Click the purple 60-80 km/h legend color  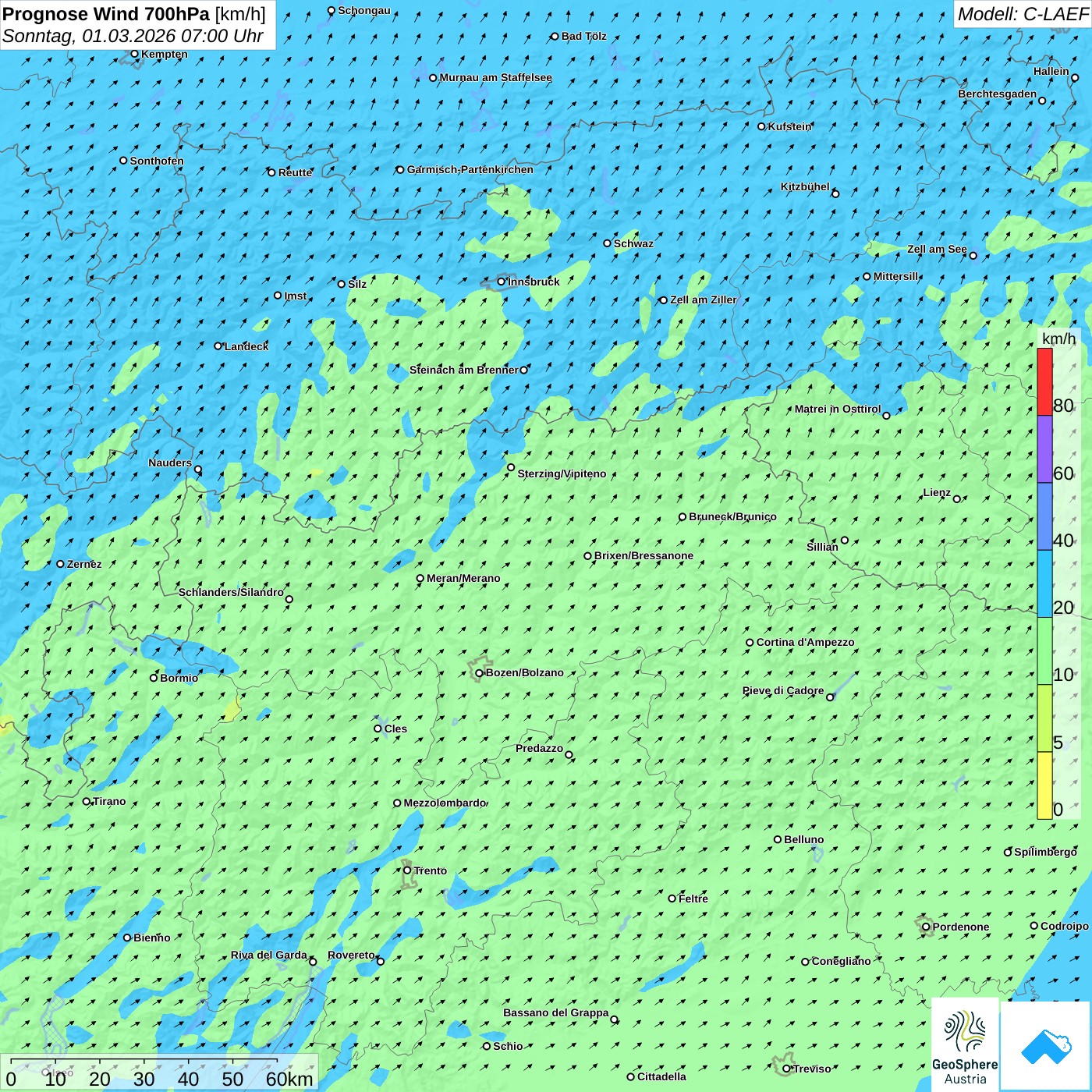[x=1044, y=449]
